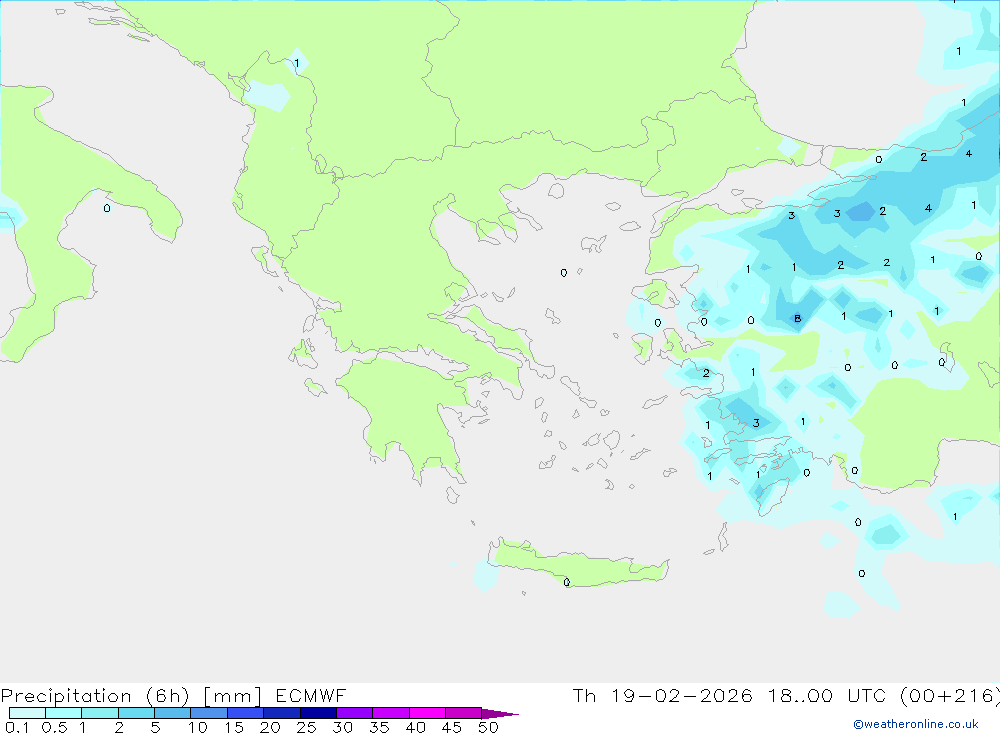Image resolution: width=1000 pixels, height=733 pixels.
Task: Select the 5–10 mm legend color swatch
Action: coord(173,713)
